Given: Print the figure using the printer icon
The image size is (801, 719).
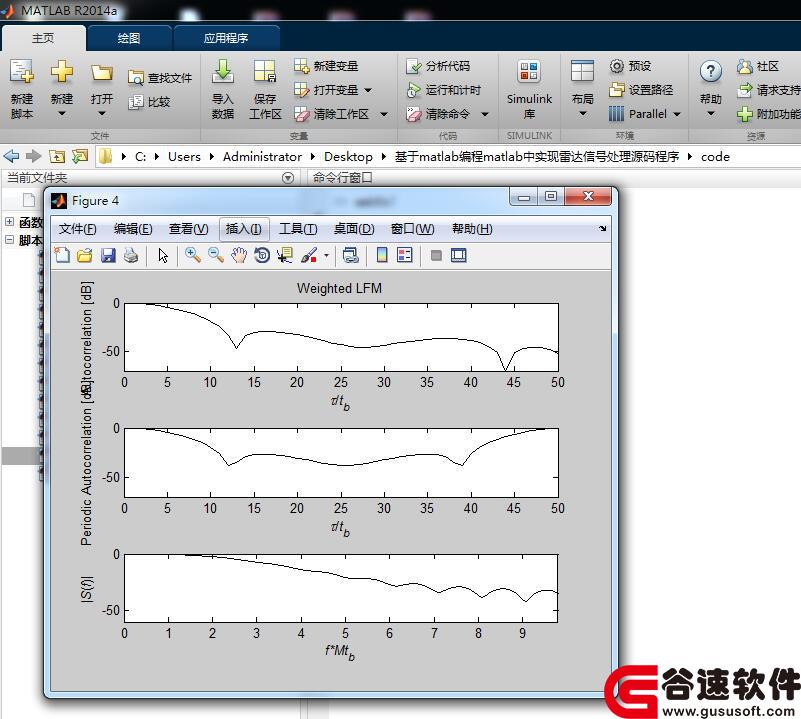Looking at the screenshot, I should tap(131, 255).
